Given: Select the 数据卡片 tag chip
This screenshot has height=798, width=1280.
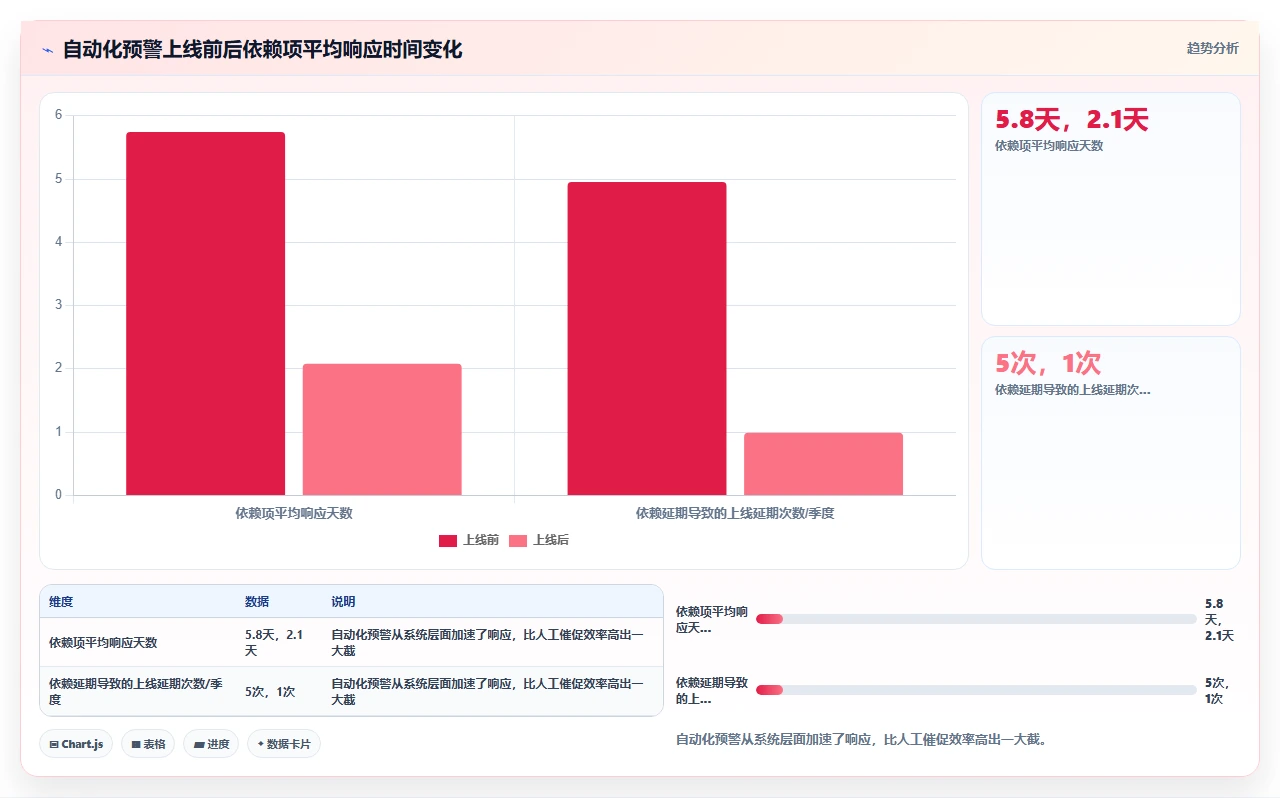Looking at the screenshot, I should tap(284, 744).
